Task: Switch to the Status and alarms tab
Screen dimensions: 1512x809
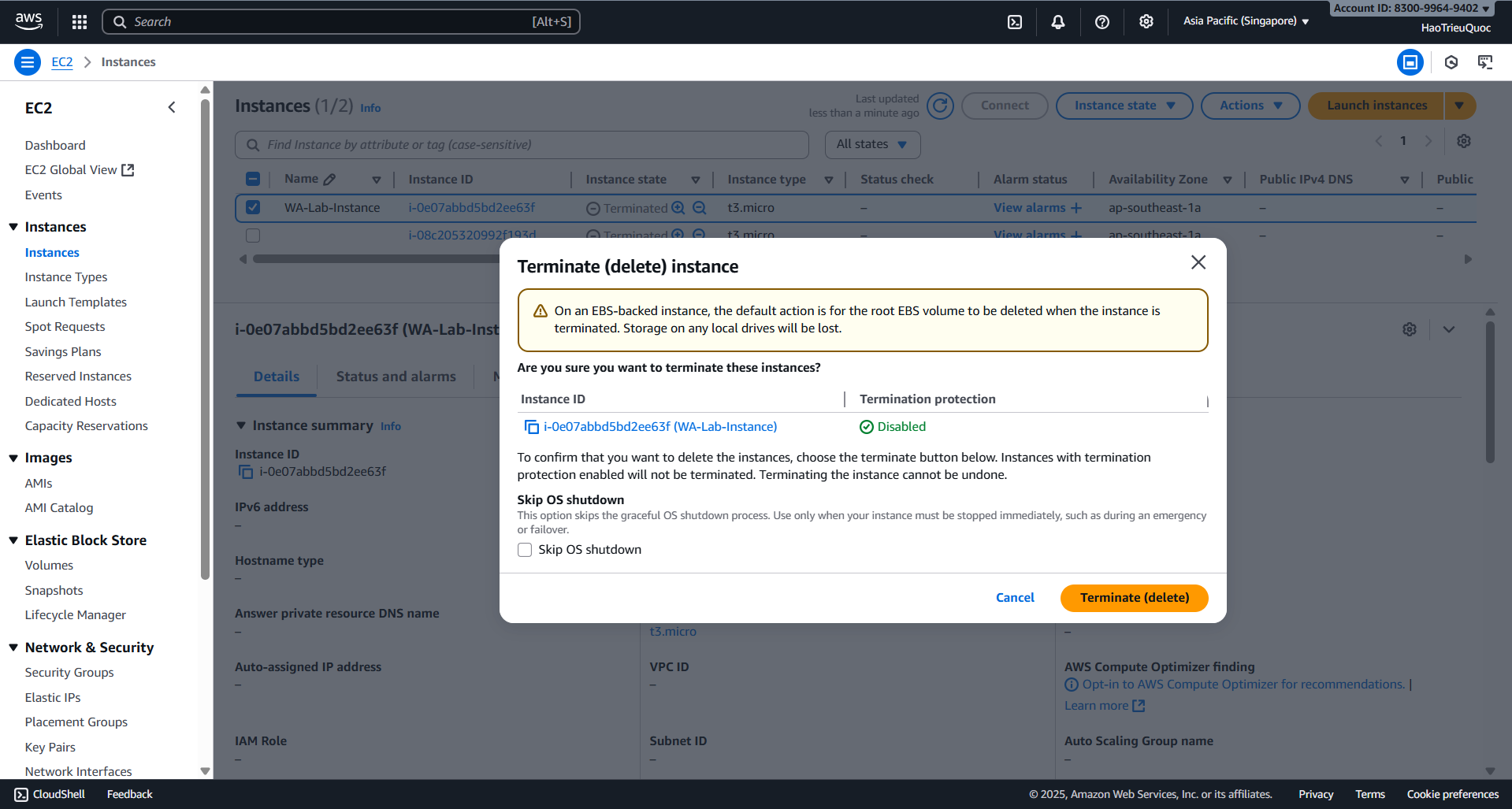Action: pos(396,377)
